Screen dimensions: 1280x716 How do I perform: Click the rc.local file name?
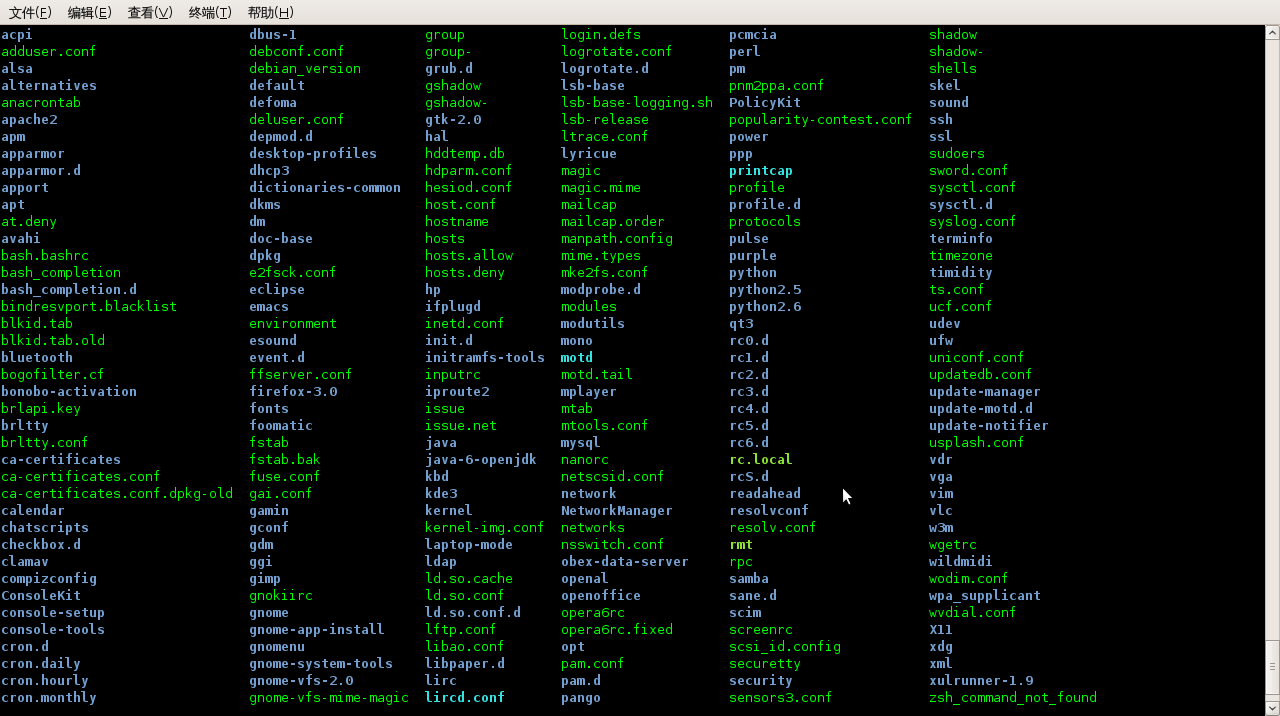761,459
